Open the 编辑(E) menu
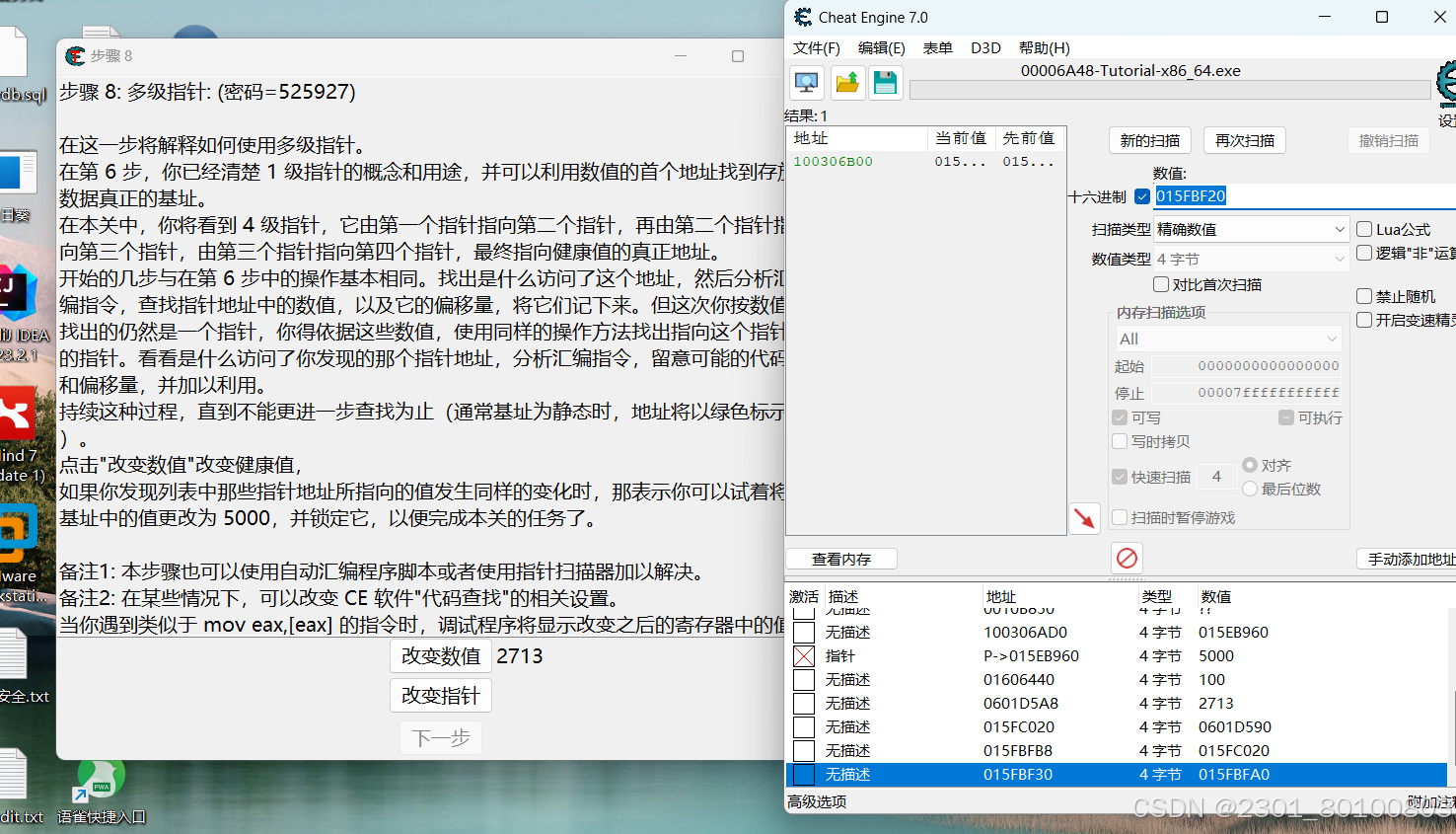Screen dimensions: 1456x834 coord(882,47)
